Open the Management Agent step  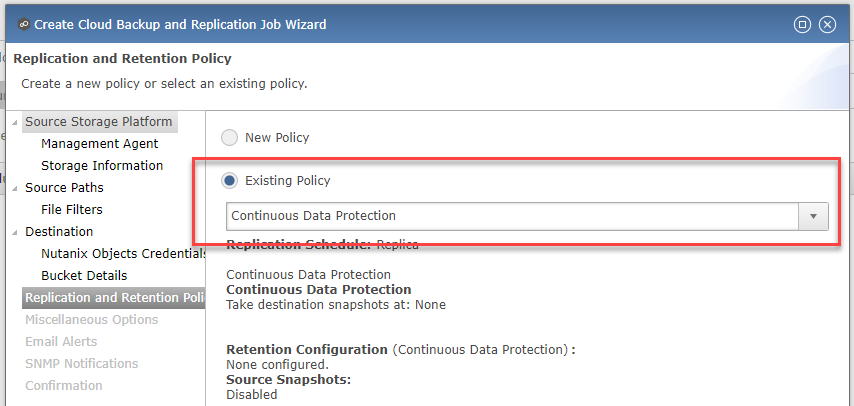coord(100,144)
